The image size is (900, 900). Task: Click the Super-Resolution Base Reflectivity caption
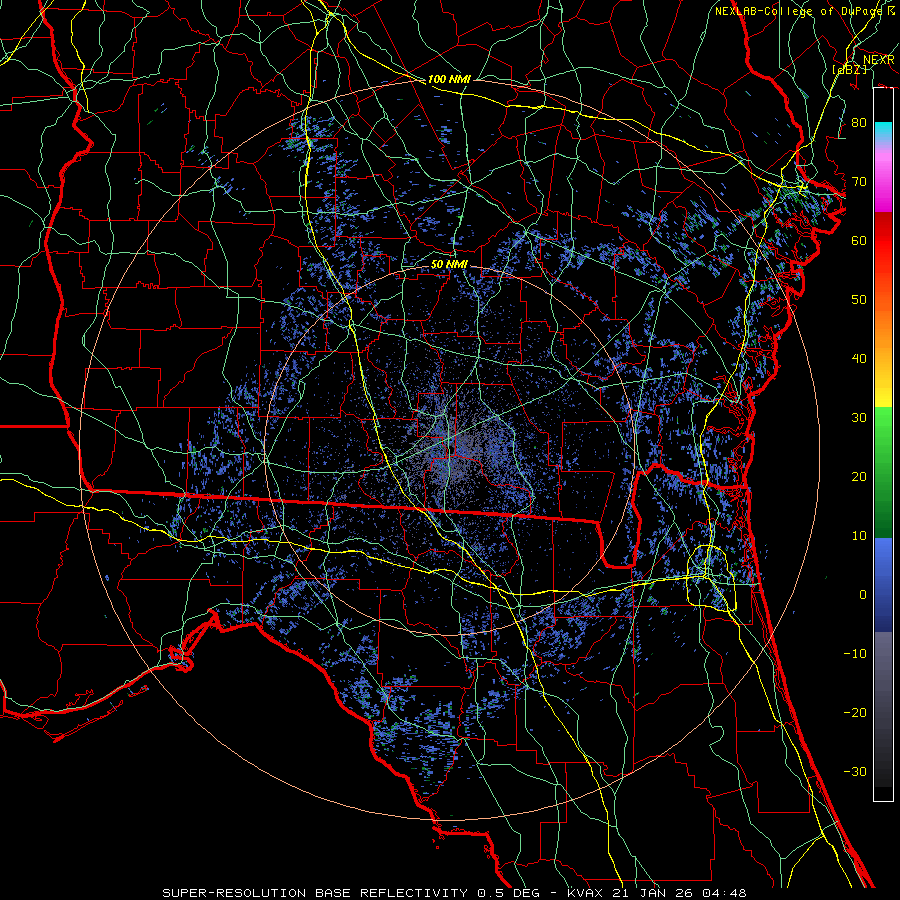click(x=454, y=893)
